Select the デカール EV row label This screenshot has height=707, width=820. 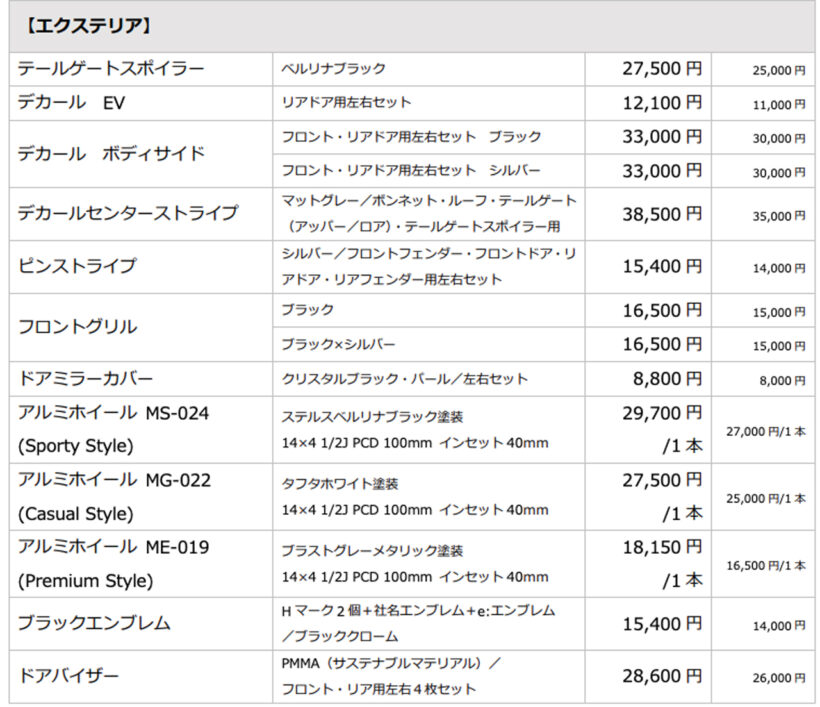pyautogui.click(x=72, y=102)
